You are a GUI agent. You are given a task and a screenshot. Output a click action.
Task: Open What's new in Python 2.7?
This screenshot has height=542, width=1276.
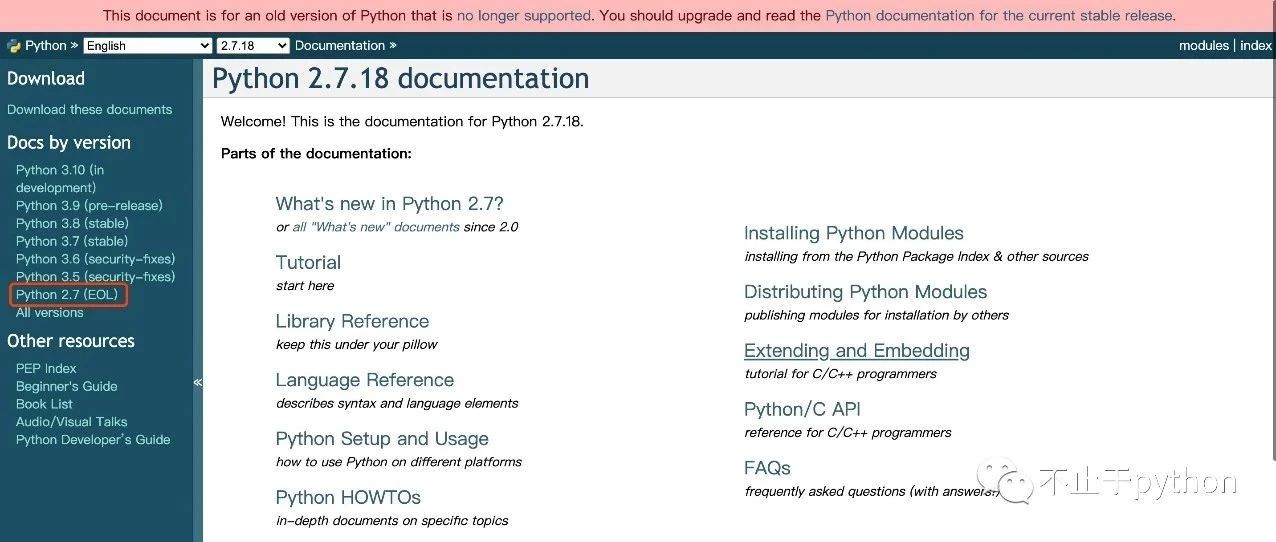coord(390,204)
